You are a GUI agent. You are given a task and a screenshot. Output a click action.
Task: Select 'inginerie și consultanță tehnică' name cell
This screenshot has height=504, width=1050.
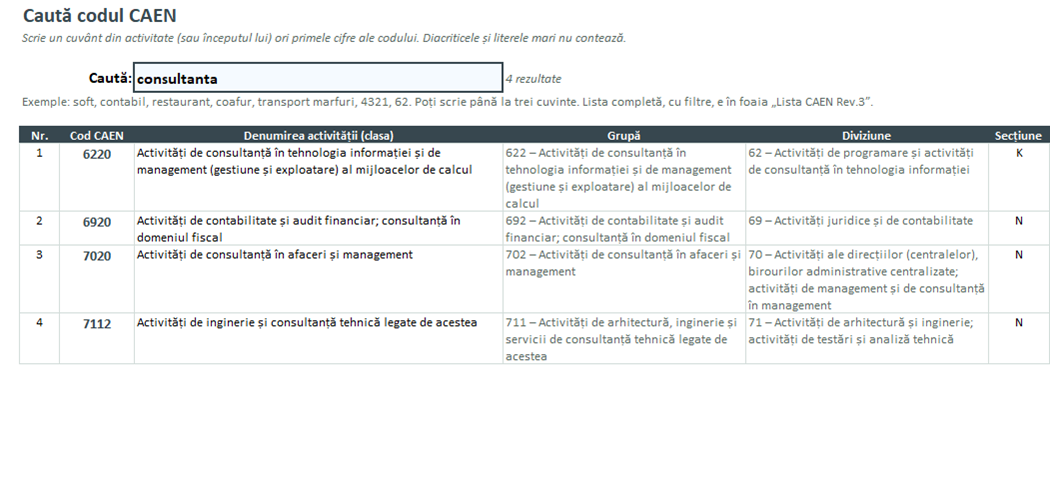pyautogui.click(x=319, y=338)
